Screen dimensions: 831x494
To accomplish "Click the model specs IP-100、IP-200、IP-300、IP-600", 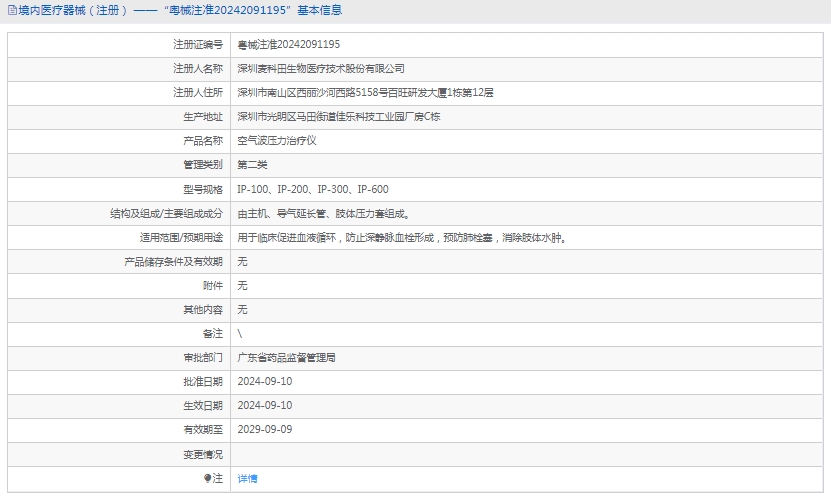I will click(313, 189).
